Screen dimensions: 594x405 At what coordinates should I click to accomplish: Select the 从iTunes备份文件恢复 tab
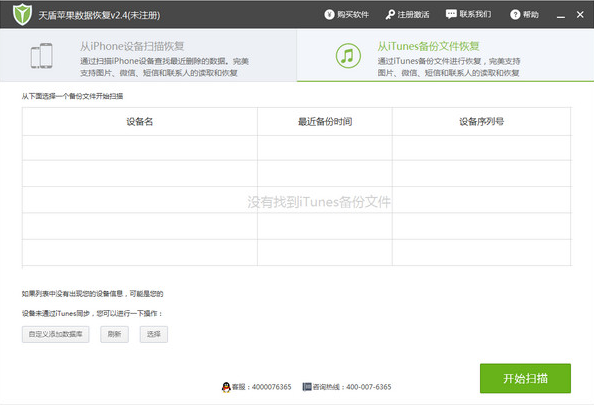point(445,55)
